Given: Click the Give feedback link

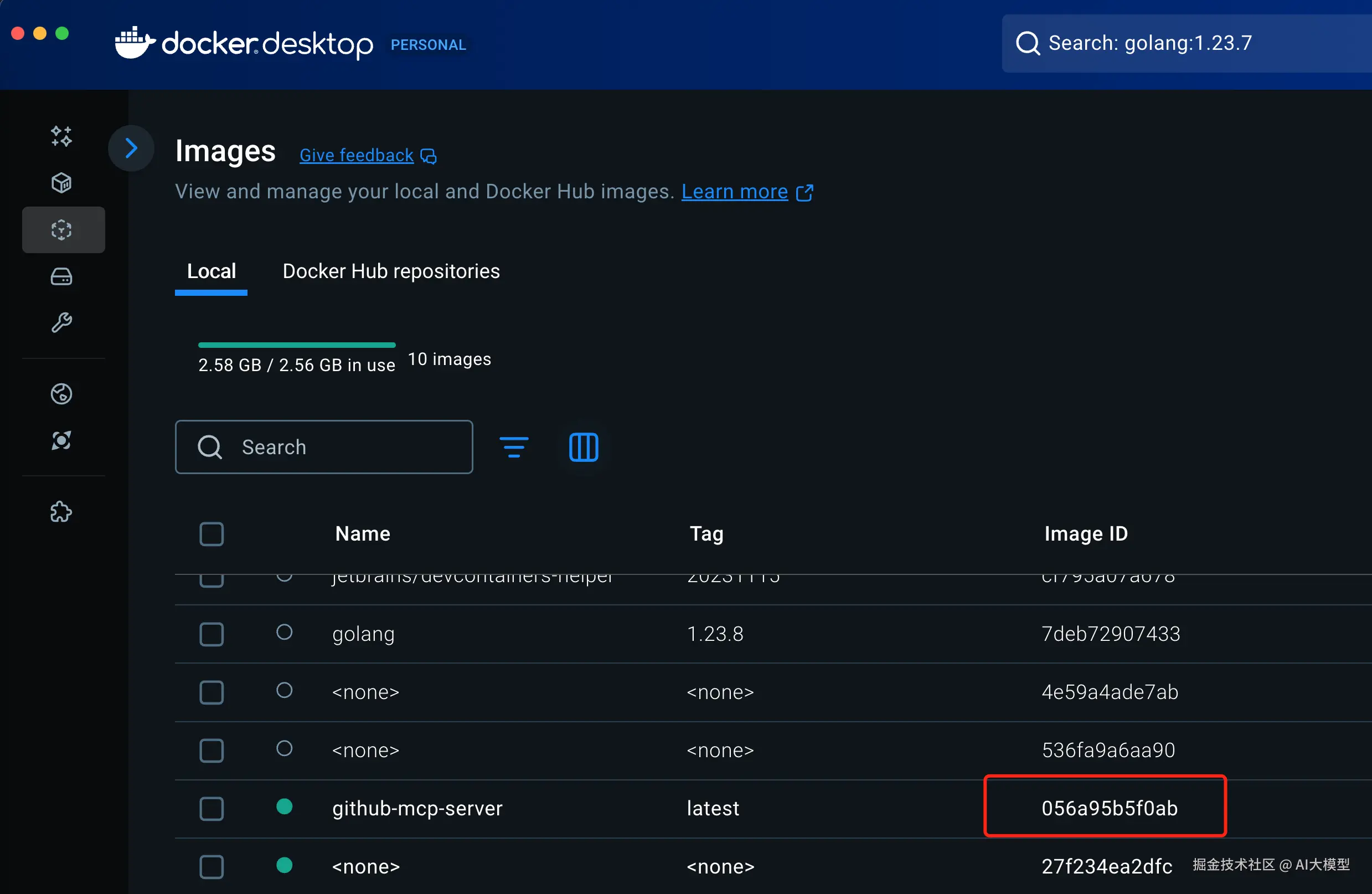Looking at the screenshot, I should [x=356, y=155].
